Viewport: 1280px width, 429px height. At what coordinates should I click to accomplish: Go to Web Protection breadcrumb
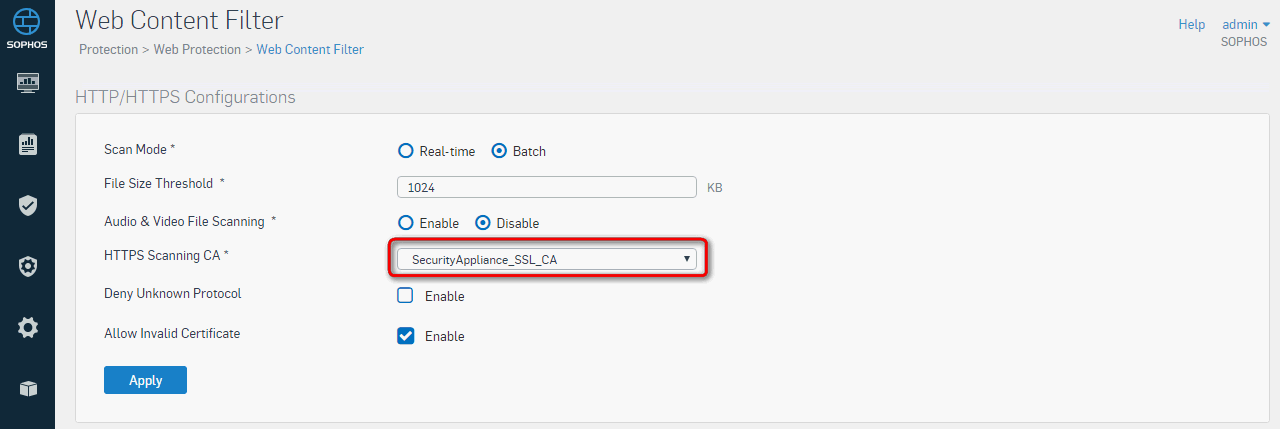197,49
